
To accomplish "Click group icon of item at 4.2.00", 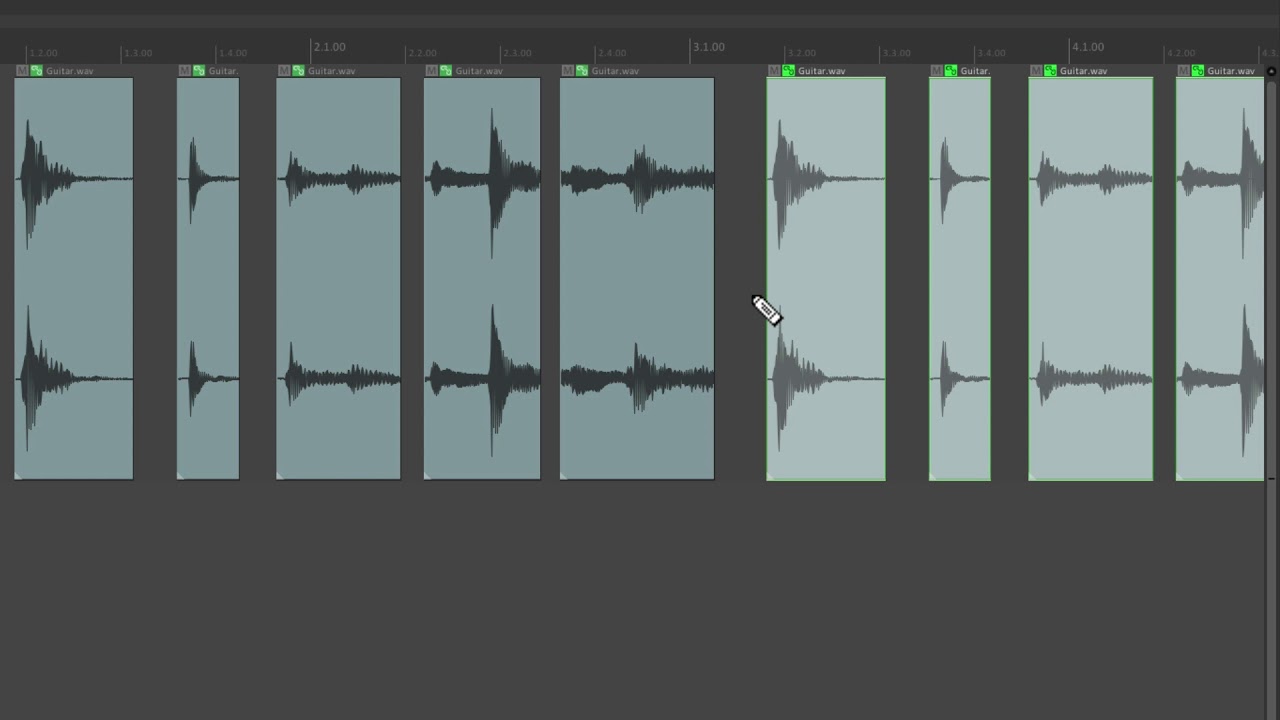I will click(1197, 71).
